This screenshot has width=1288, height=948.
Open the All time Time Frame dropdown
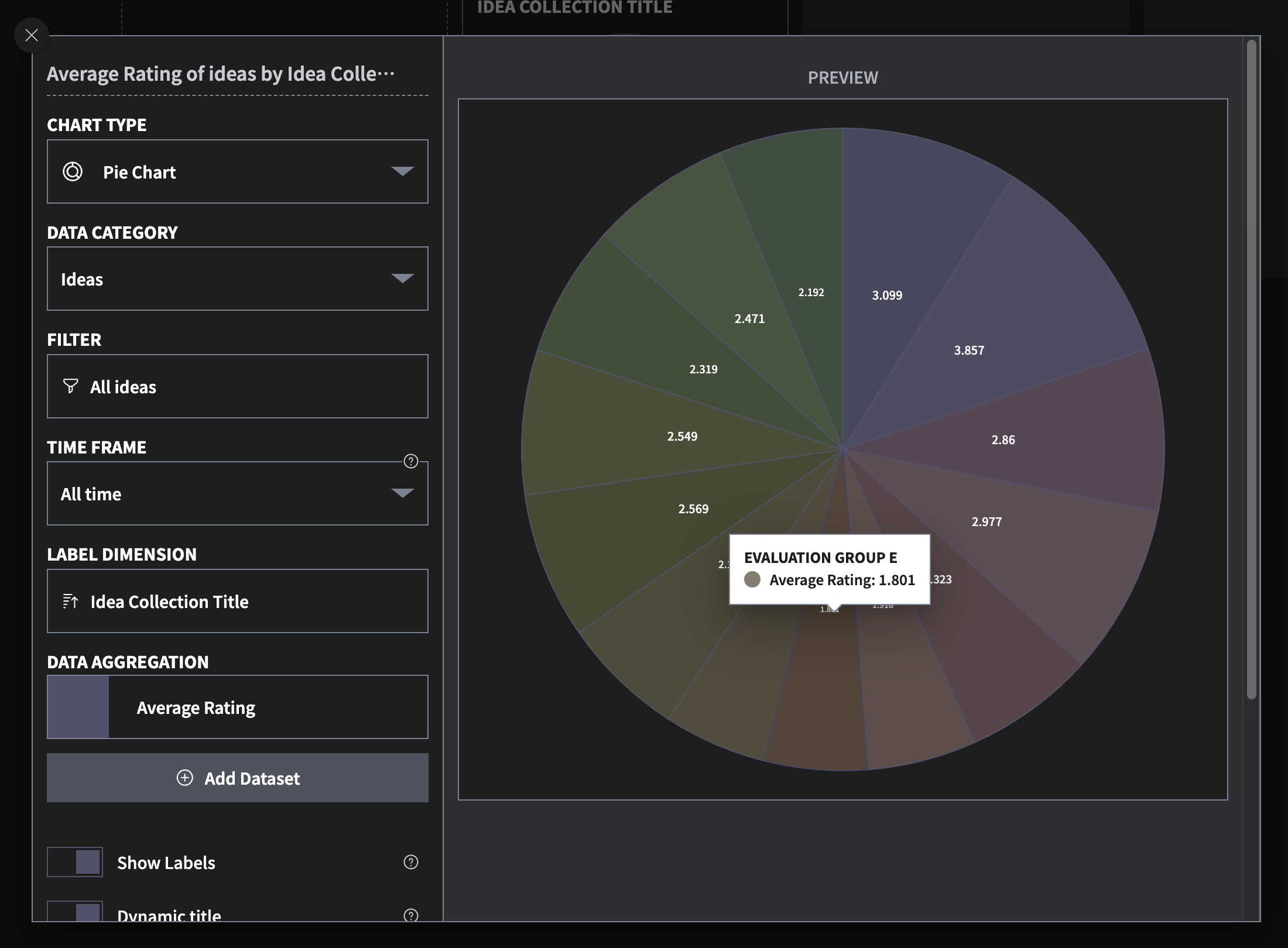(x=402, y=493)
